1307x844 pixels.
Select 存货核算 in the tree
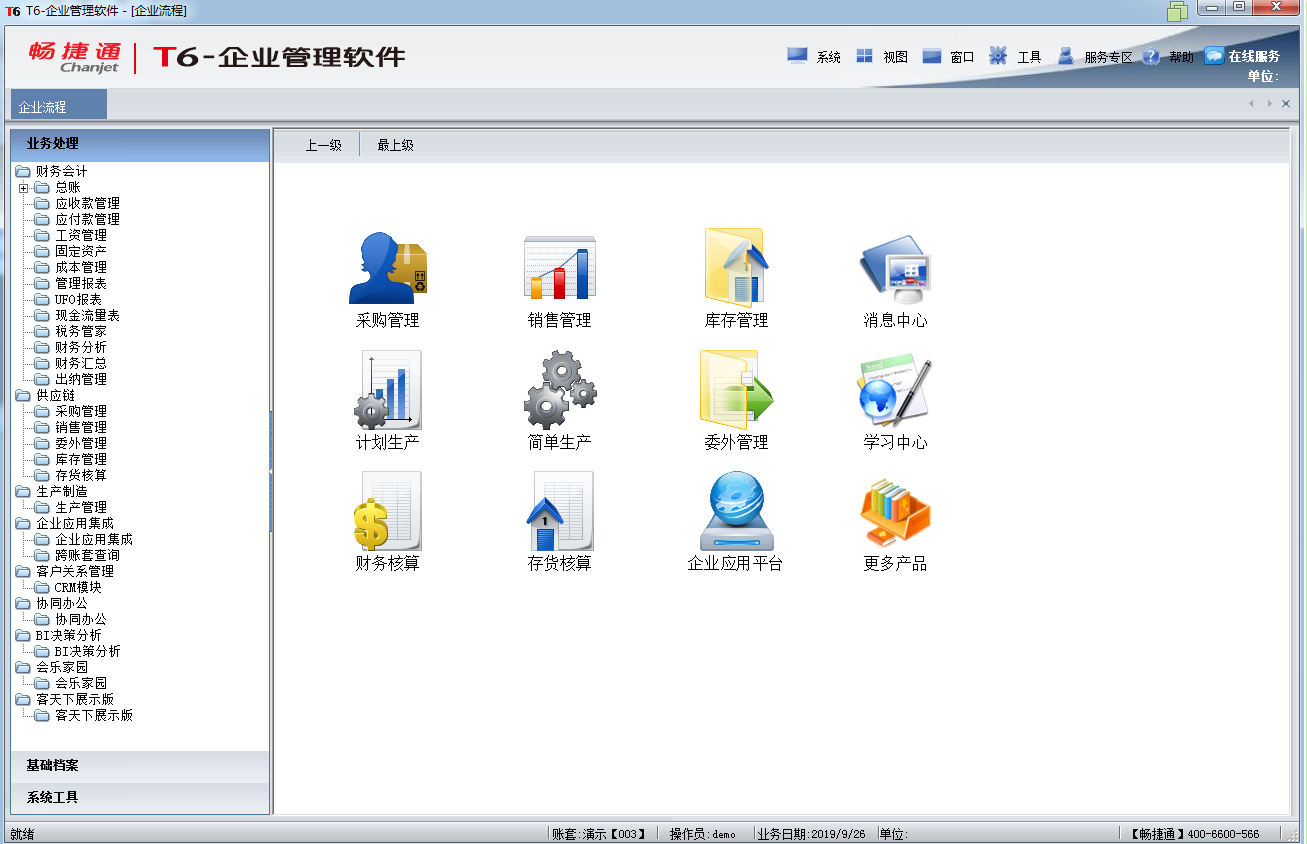pos(81,475)
